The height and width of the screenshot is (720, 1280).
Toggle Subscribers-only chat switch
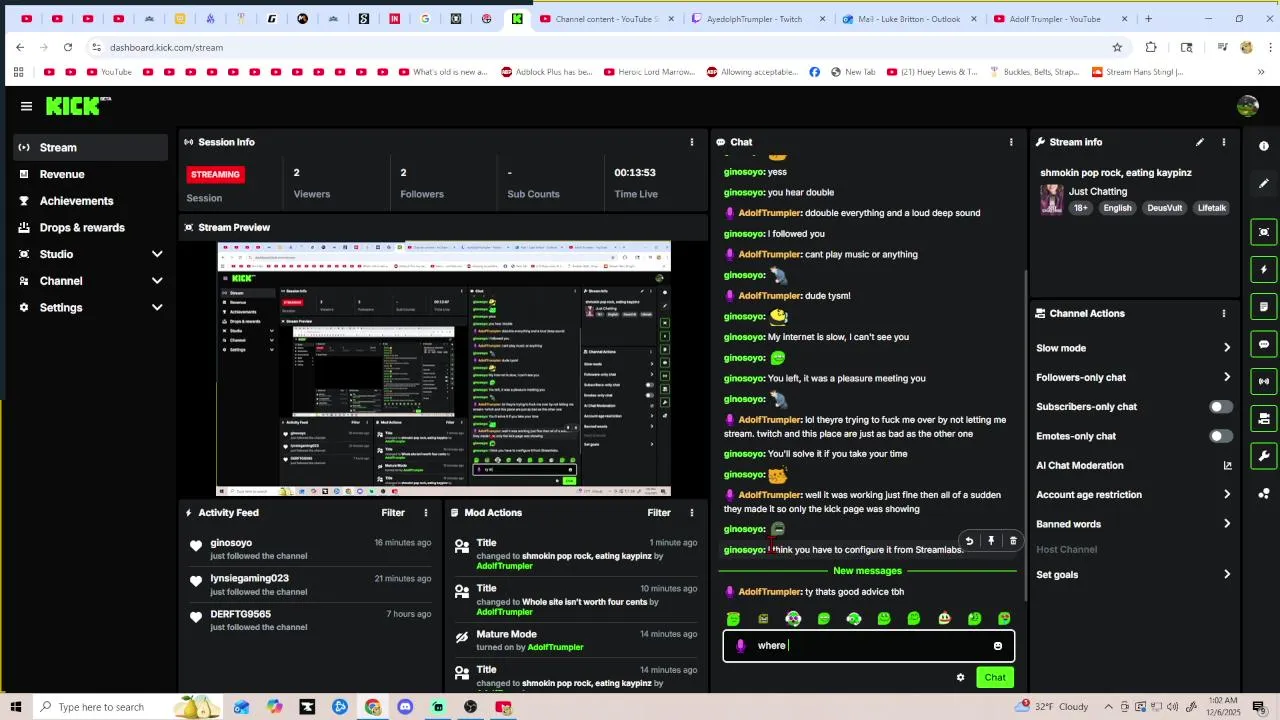[1221, 407]
